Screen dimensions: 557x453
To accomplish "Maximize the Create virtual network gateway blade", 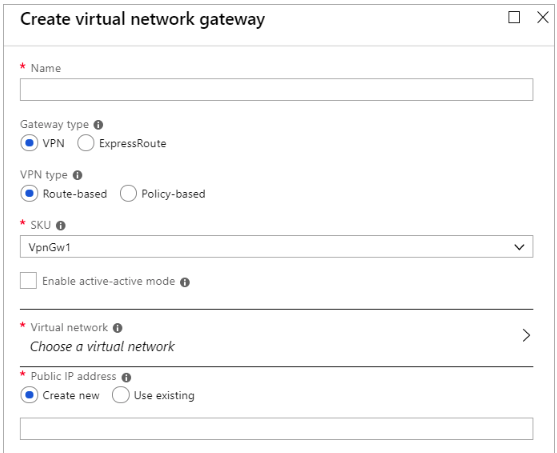I will tap(514, 17).
